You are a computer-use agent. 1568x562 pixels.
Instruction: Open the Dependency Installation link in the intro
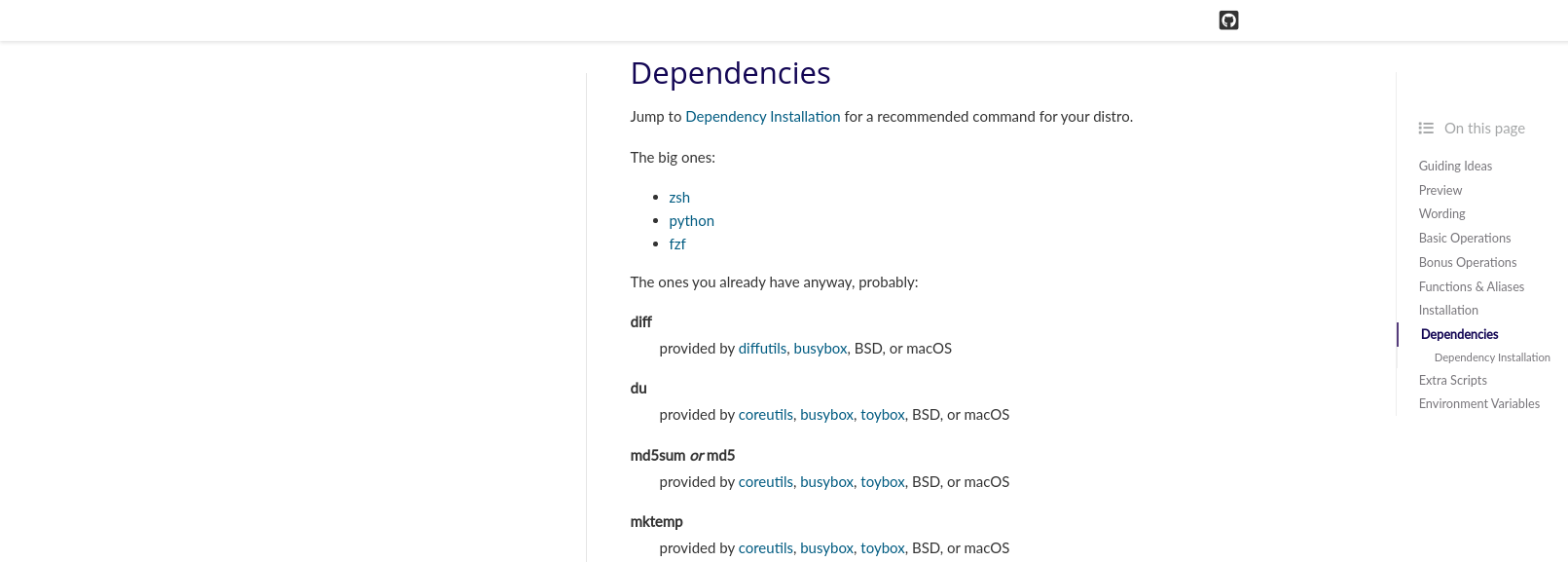point(762,116)
